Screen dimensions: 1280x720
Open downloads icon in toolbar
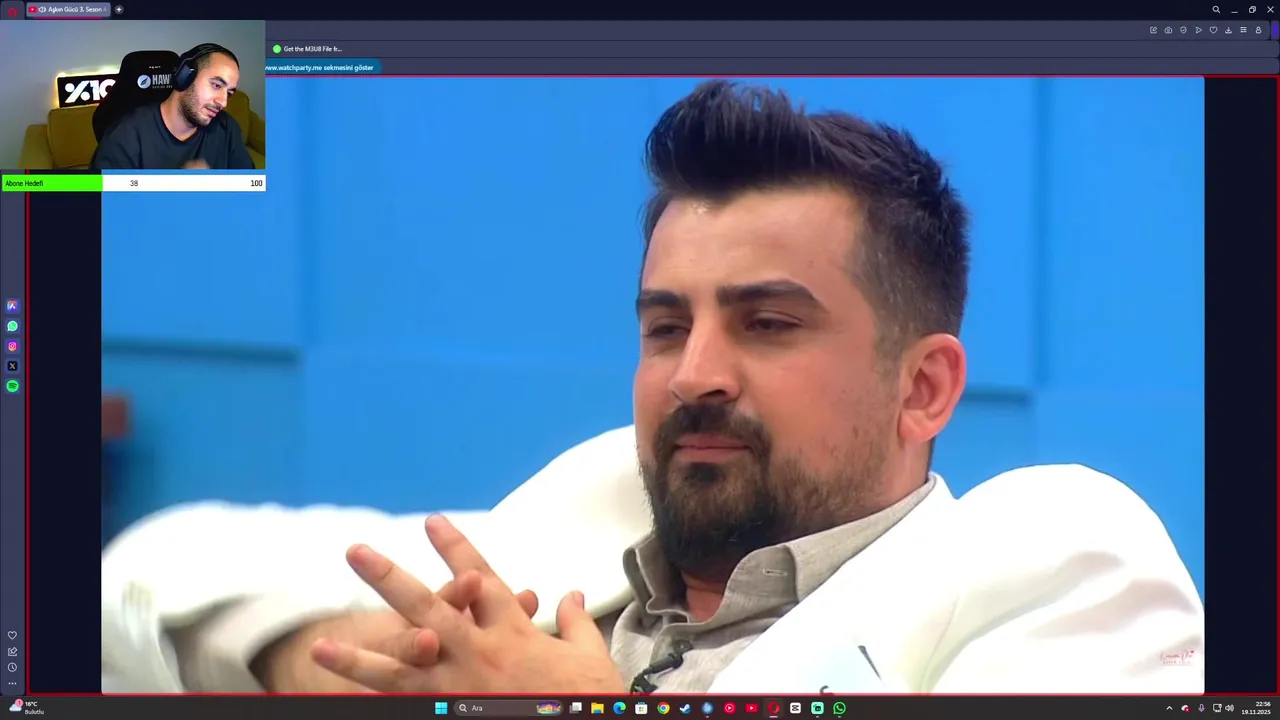pyautogui.click(x=1228, y=30)
